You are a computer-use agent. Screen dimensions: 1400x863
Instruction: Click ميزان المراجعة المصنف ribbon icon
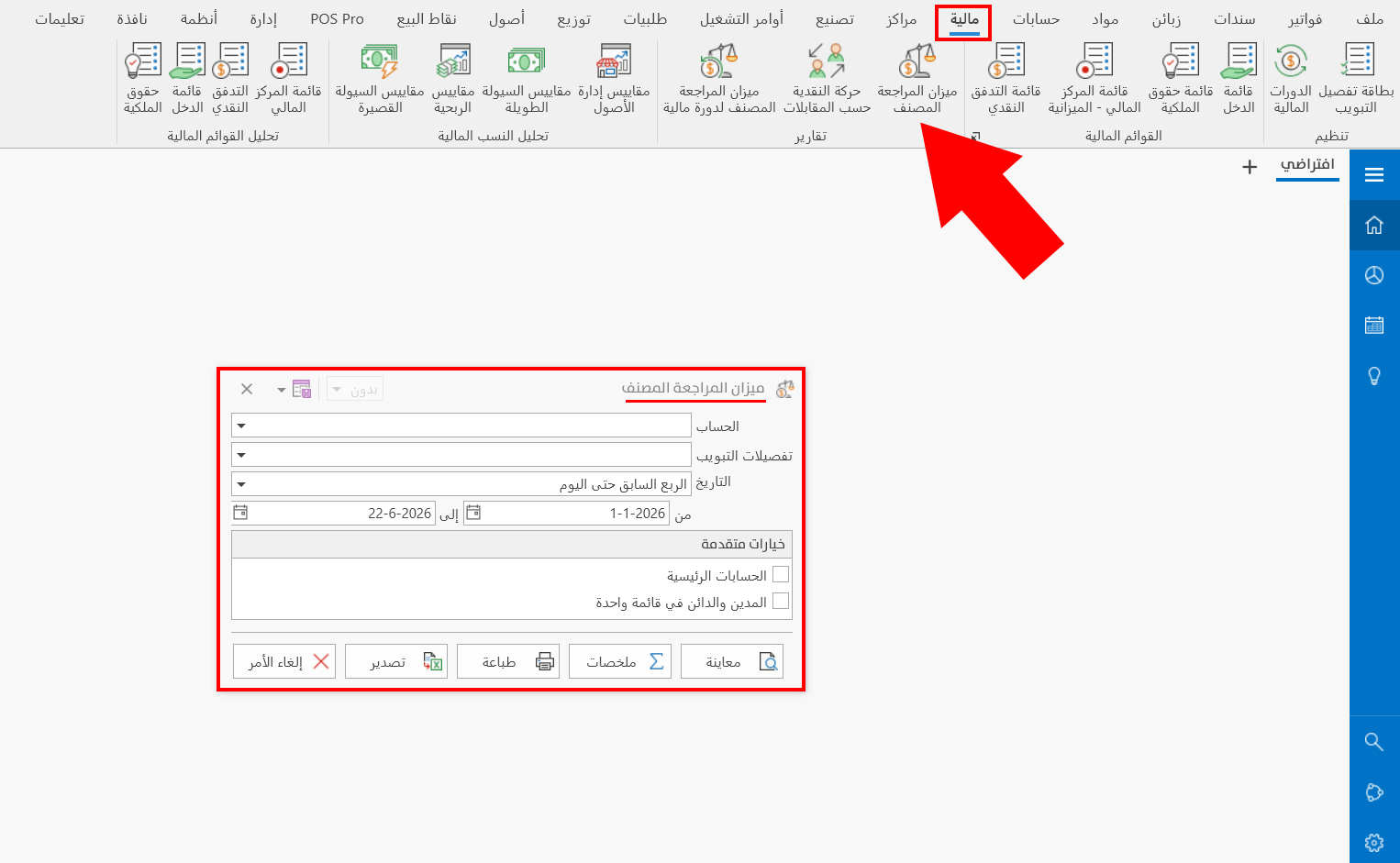[x=917, y=79]
